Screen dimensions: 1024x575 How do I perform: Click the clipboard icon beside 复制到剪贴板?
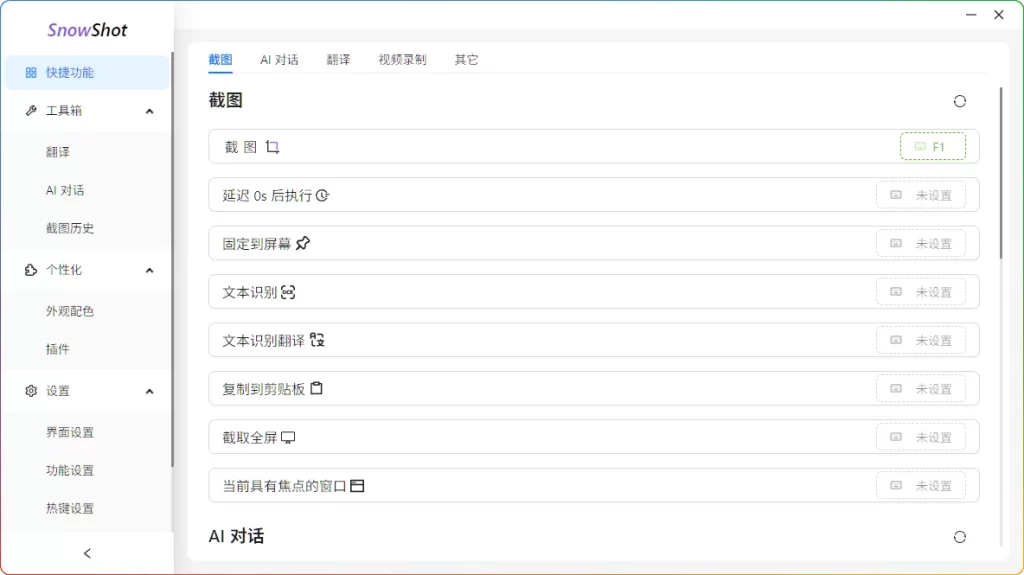(317, 389)
